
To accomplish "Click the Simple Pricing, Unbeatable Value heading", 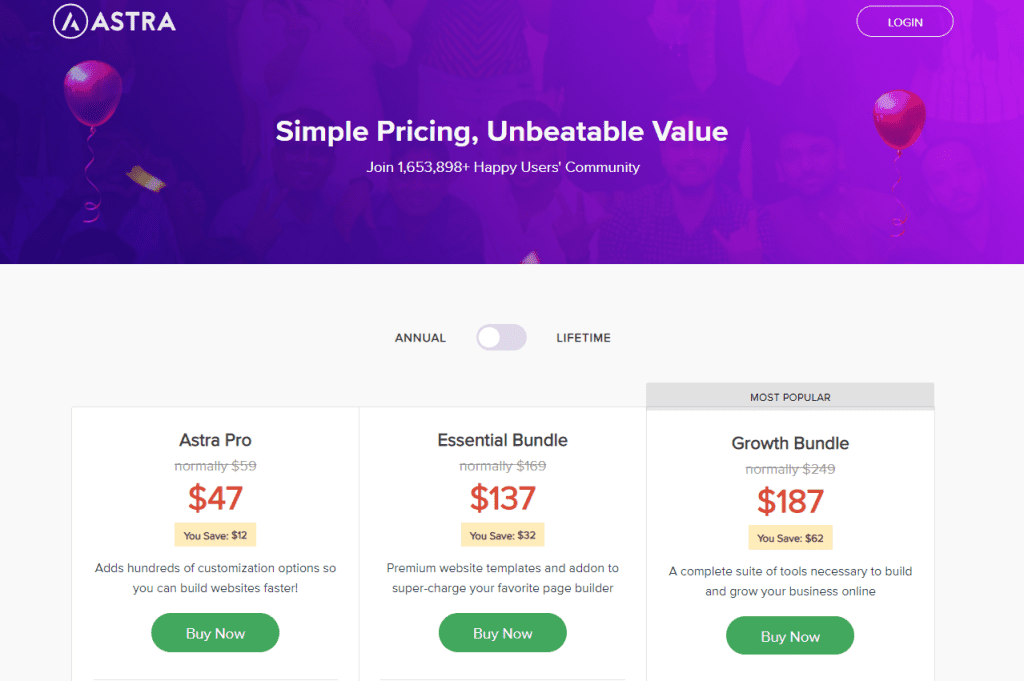I will pyautogui.click(x=502, y=131).
